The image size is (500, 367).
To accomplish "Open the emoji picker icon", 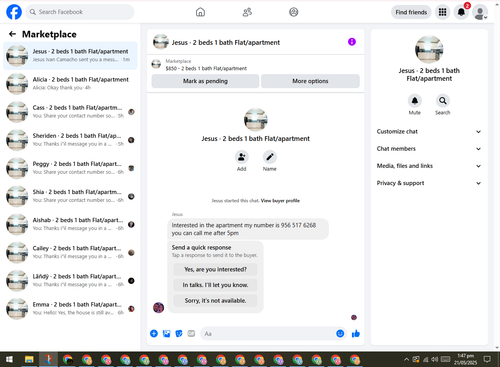I will pos(340,333).
